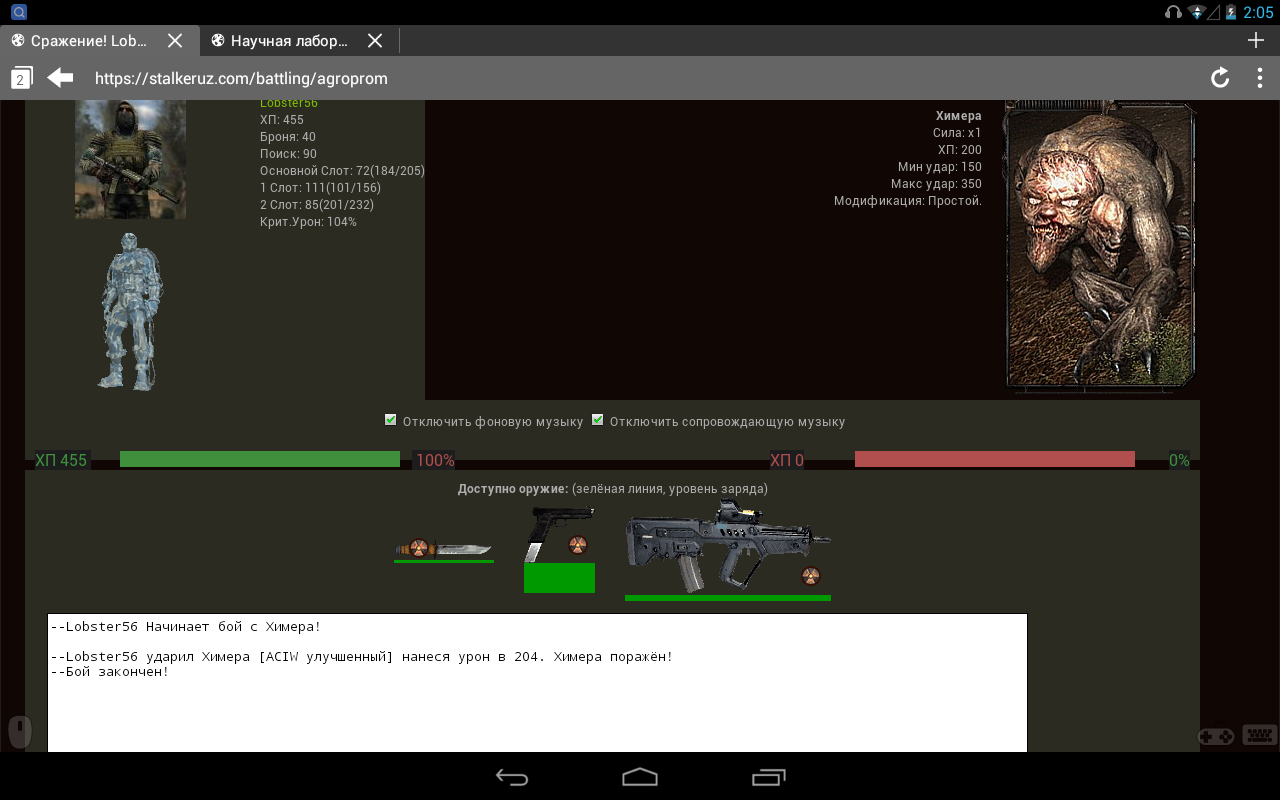The image size is (1280, 800).
Task: Switch to the Сражение! Lob... tab
Action: click(x=88, y=41)
